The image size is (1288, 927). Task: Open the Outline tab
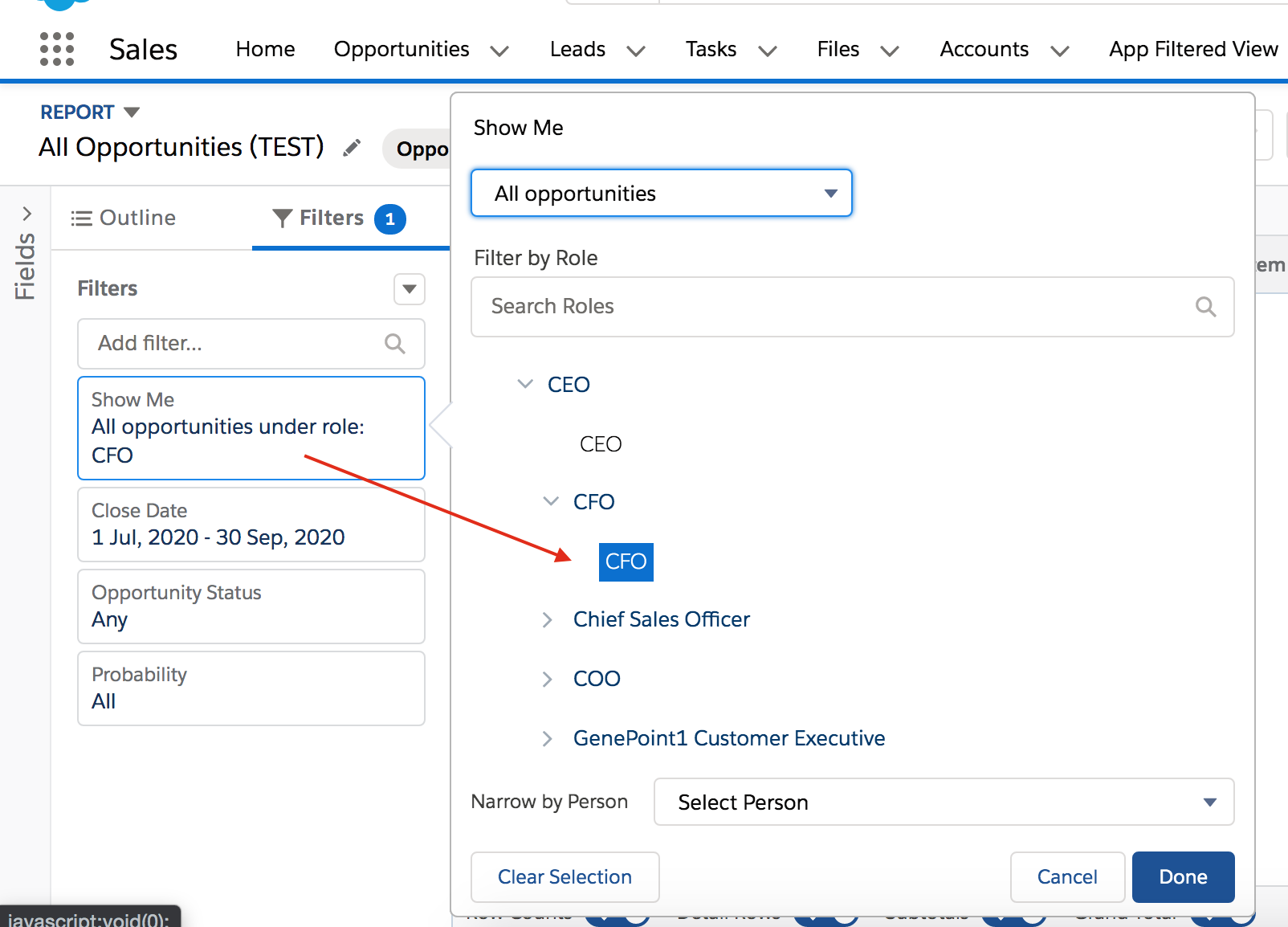coord(124,218)
